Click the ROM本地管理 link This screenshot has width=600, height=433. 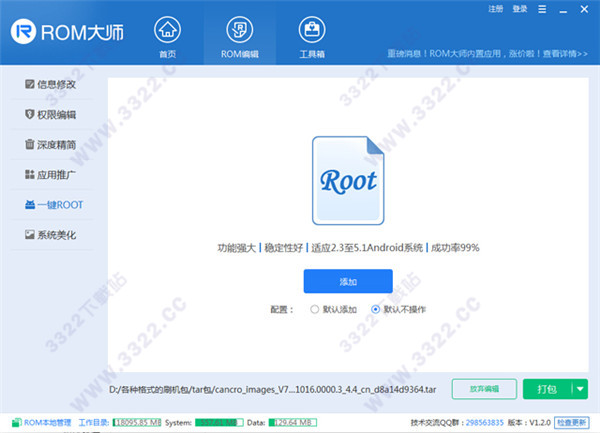click(x=47, y=423)
